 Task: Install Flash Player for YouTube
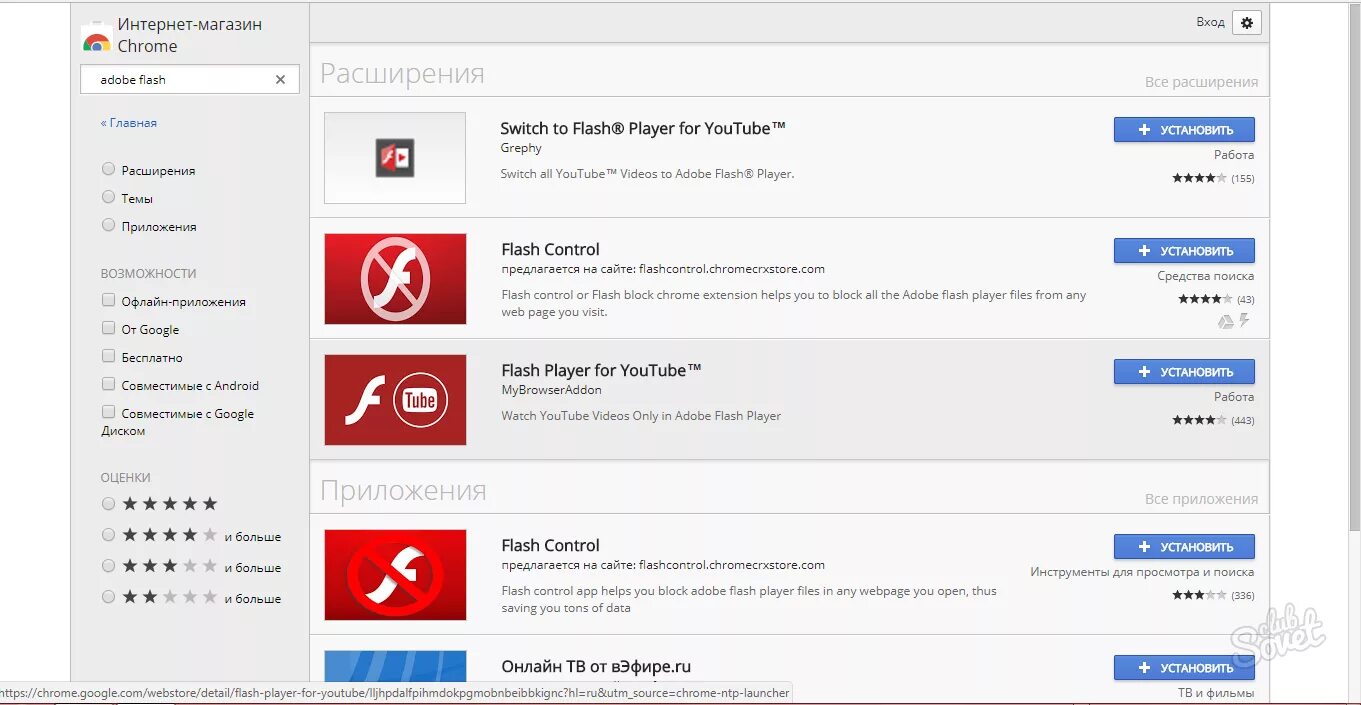(1184, 372)
